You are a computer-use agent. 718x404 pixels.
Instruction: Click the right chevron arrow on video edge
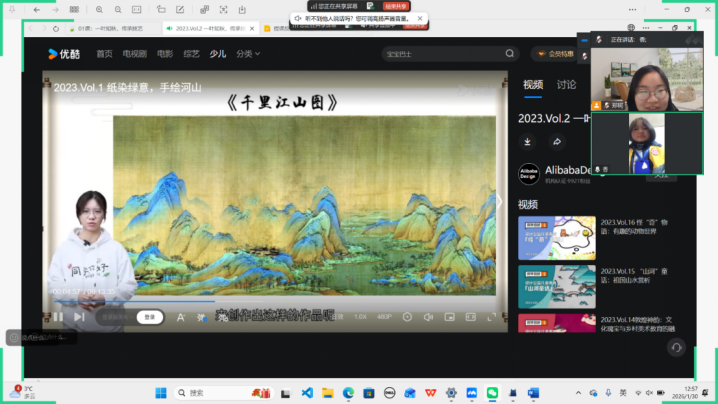pyautogui.click(x=499, y=202)
